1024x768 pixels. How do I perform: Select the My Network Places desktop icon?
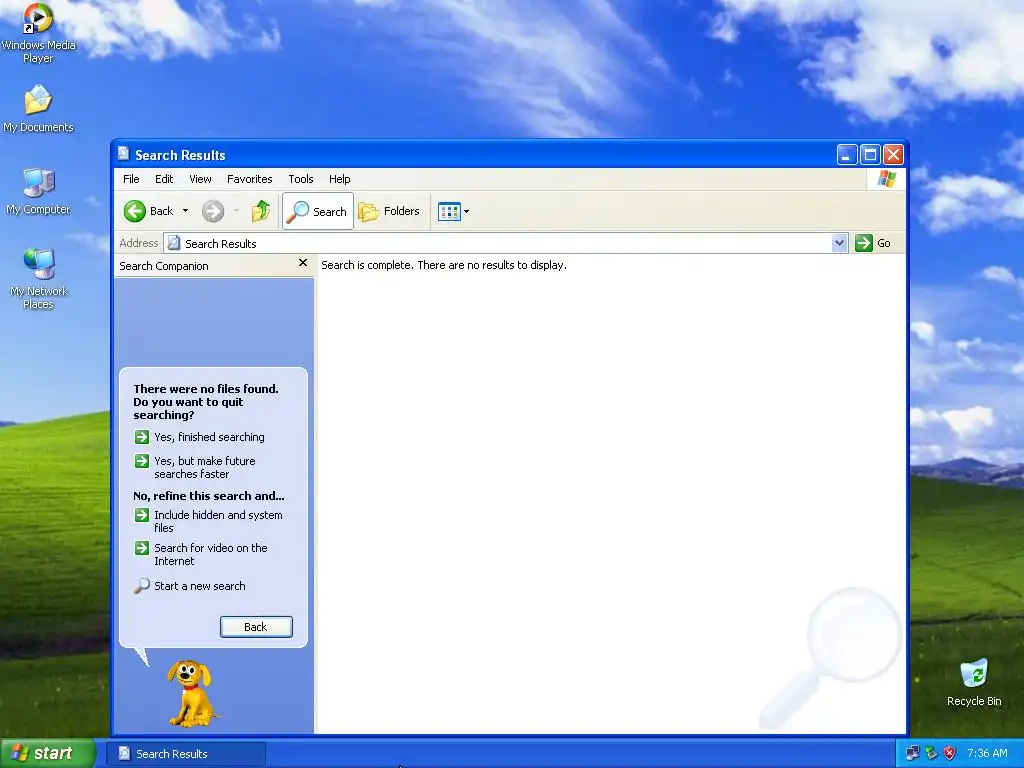38,279
